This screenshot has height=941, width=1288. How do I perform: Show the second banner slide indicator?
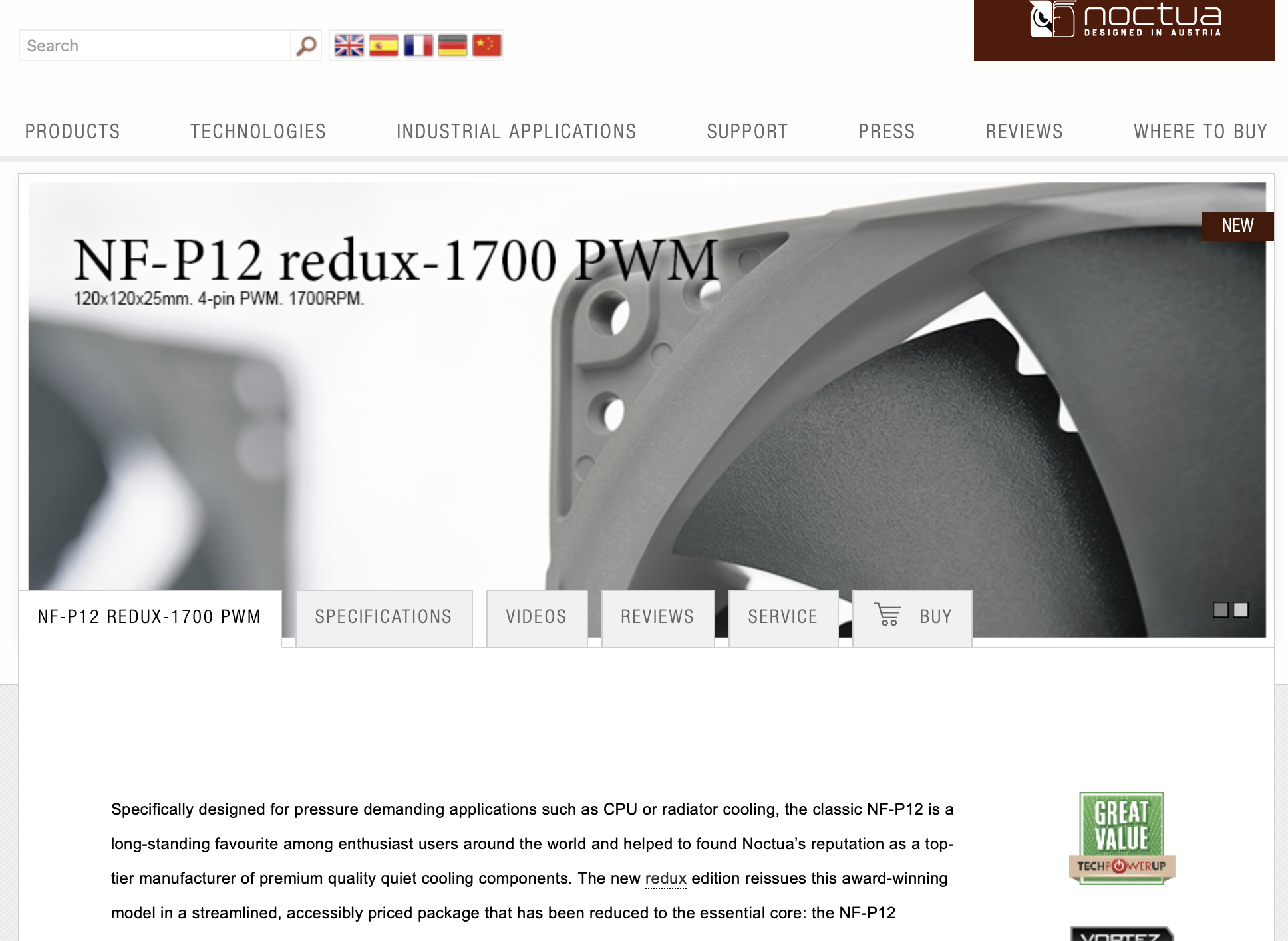[x=1241, y=610]
